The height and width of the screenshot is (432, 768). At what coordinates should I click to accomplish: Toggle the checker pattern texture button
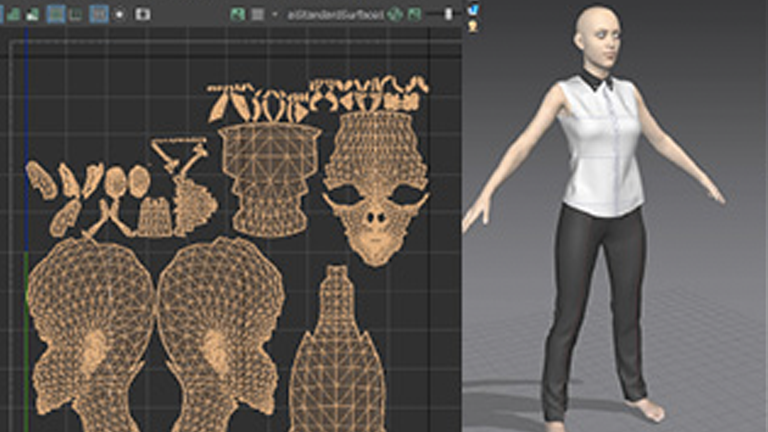[x=256, y=14]
